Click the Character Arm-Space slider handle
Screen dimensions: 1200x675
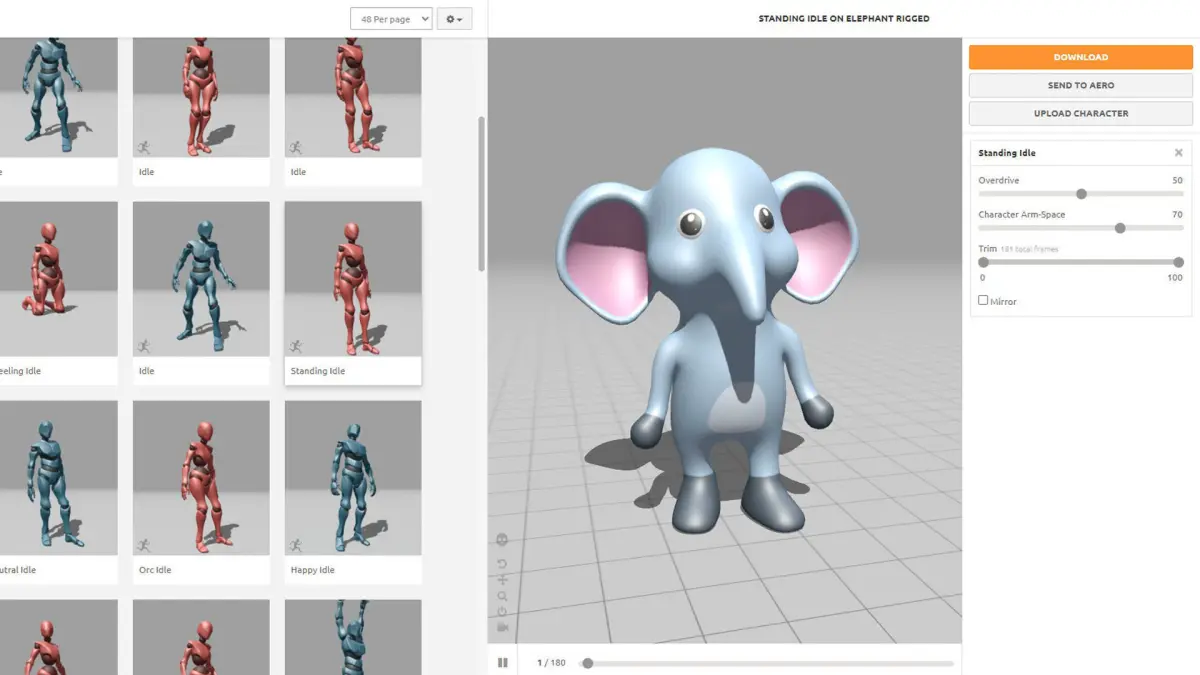coord(1120,228)
